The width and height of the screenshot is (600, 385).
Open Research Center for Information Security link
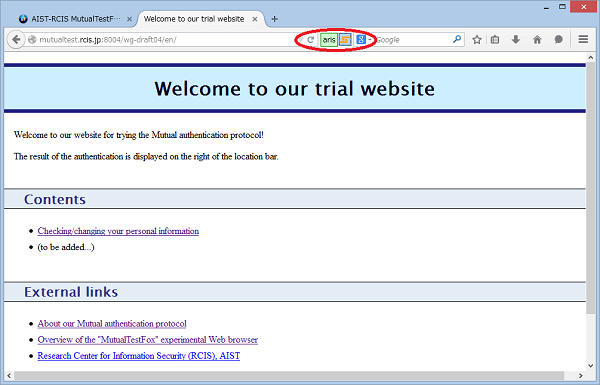pyautogui.click(x=139, y=356)
